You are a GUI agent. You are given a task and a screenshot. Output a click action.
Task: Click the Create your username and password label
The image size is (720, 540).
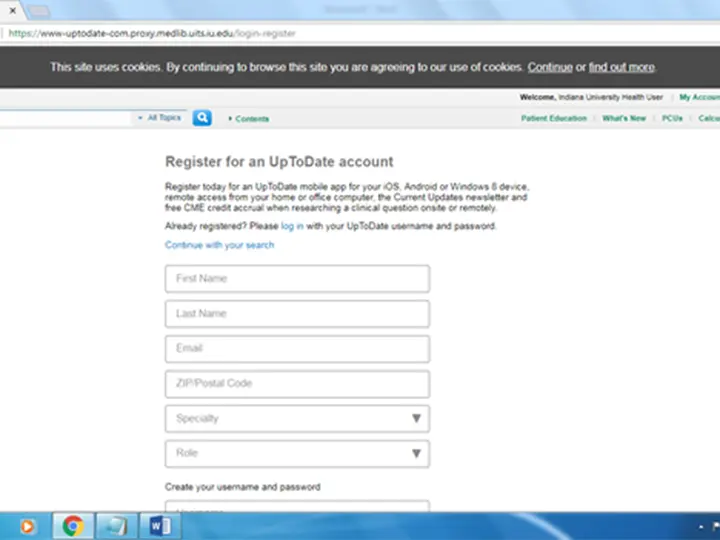(x=242, y=487)
